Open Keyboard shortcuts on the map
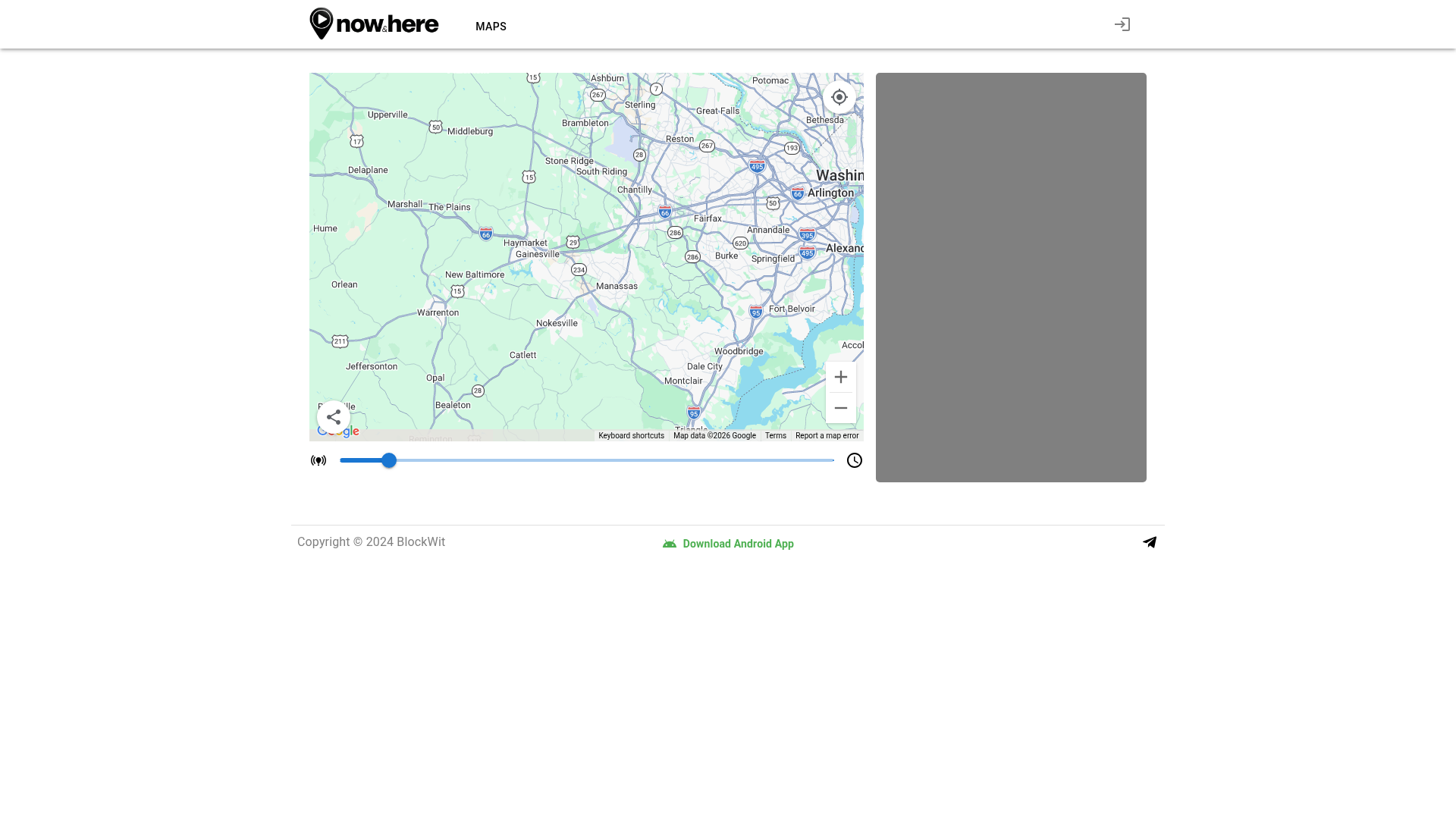This screenshot has width=1456, height=819. pos(631,436)
